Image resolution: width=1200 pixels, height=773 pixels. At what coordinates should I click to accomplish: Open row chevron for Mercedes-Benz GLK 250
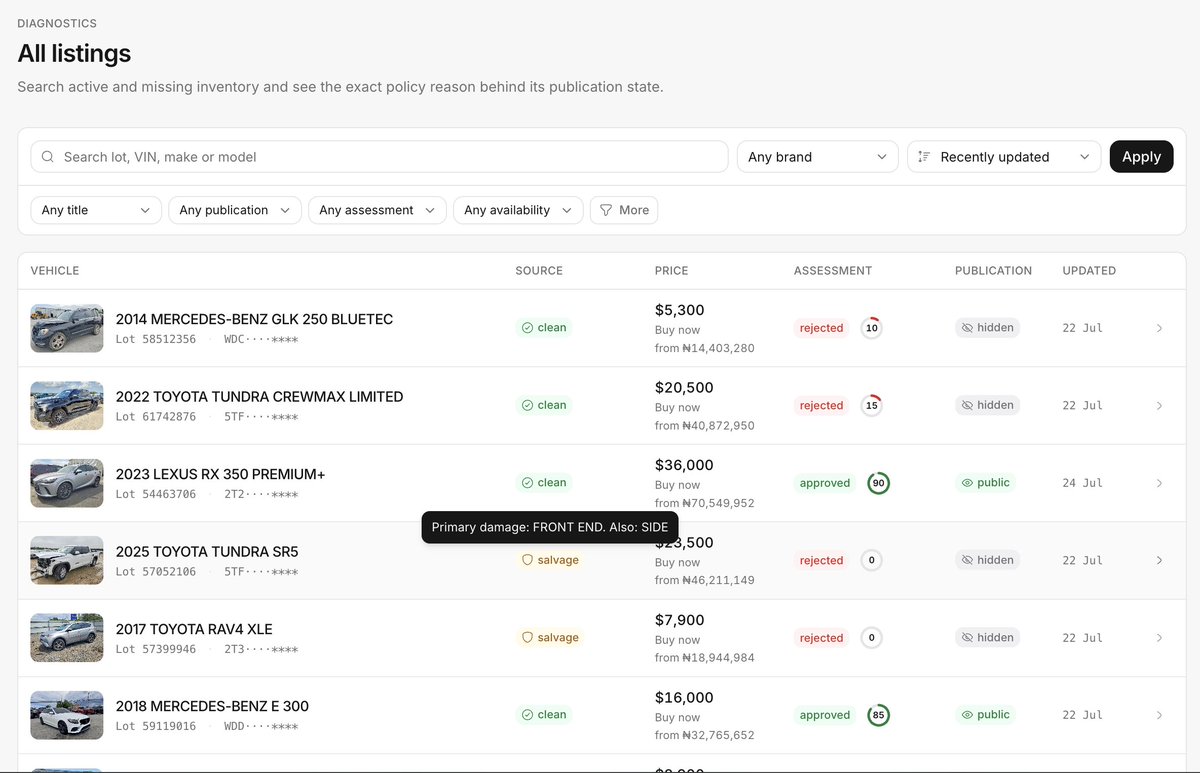click(1159, 328)
